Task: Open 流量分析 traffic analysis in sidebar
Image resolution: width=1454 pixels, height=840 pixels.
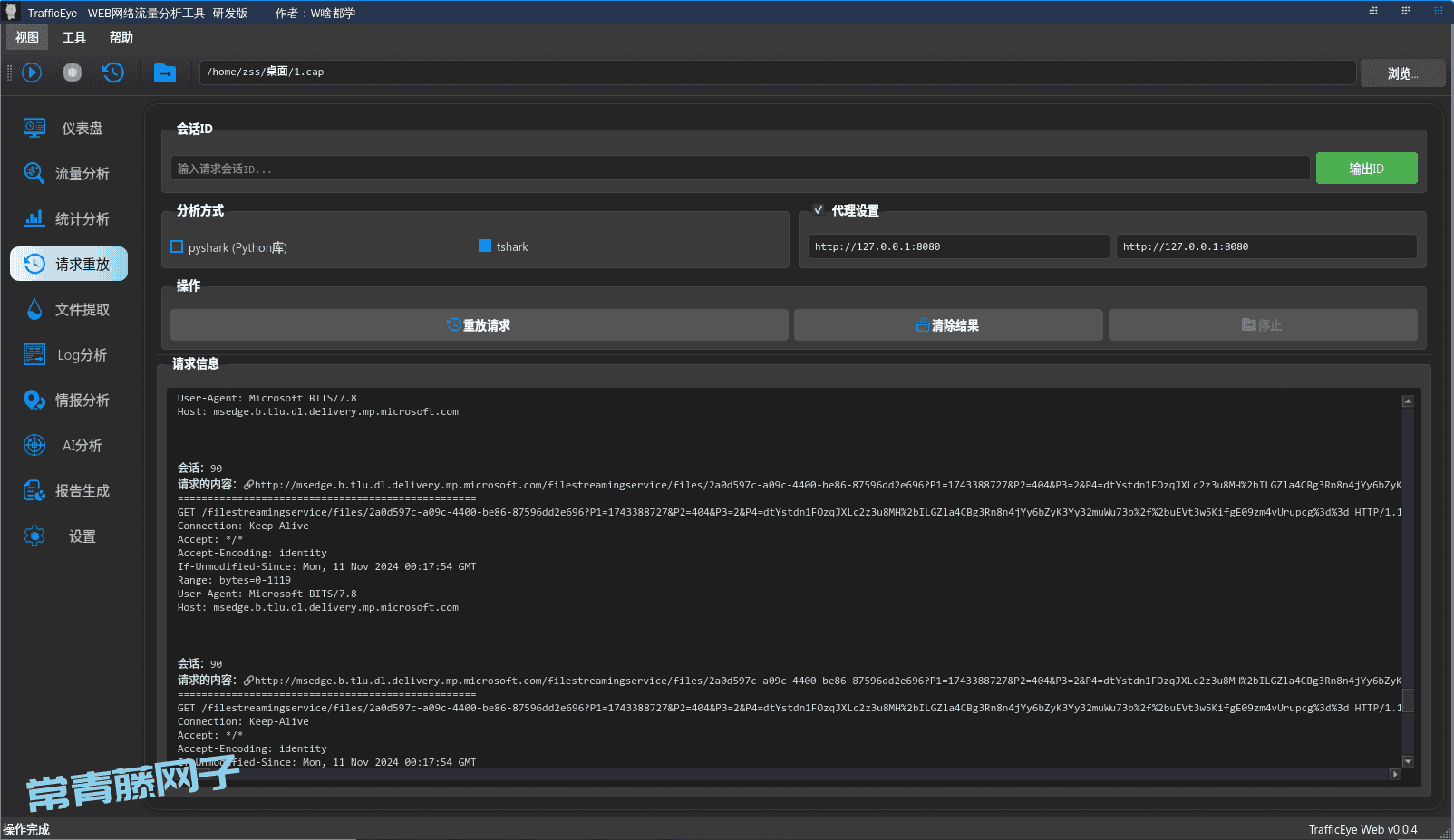Action: (x=68, y=173)
